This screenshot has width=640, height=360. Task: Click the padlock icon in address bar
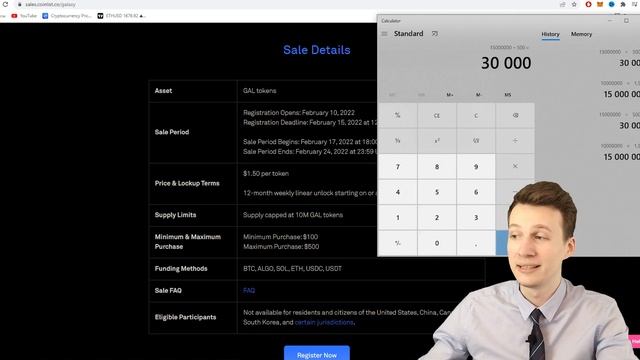tap(19, 4)
